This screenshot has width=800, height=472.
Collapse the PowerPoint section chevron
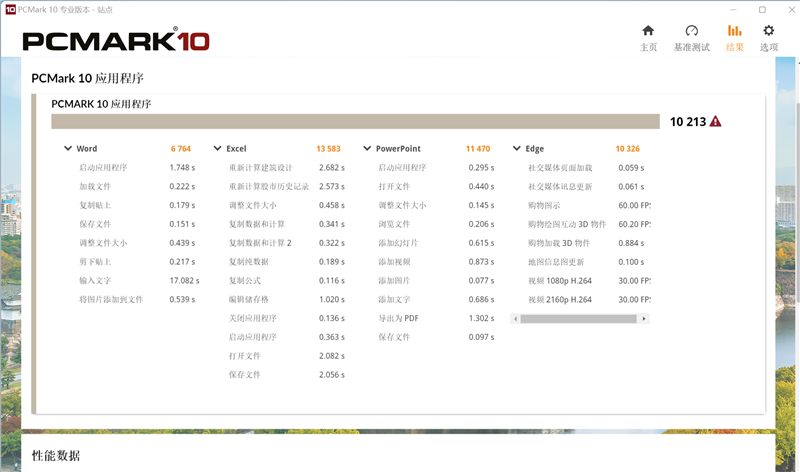367,148
